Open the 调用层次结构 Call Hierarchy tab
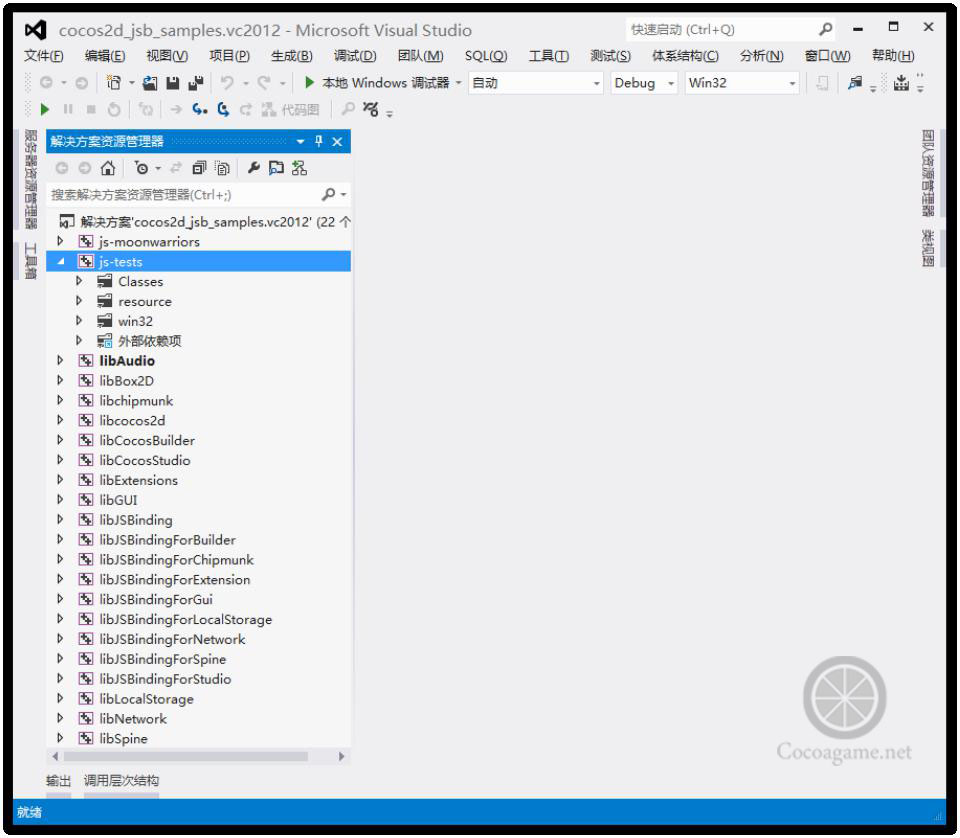Screen dimensions: 960x838 point(121,780)
